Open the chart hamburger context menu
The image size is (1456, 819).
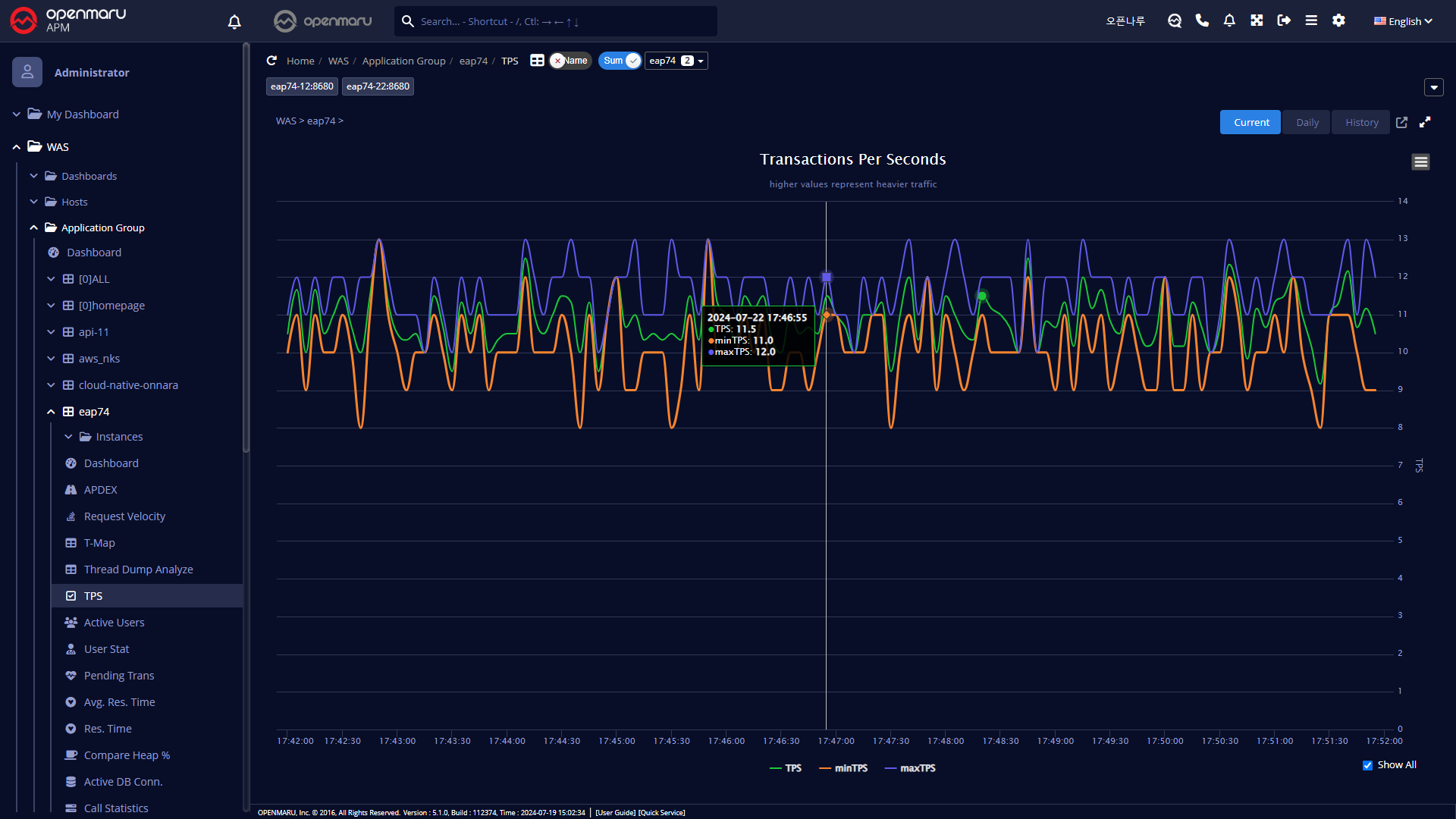[x=1420, y=162]
